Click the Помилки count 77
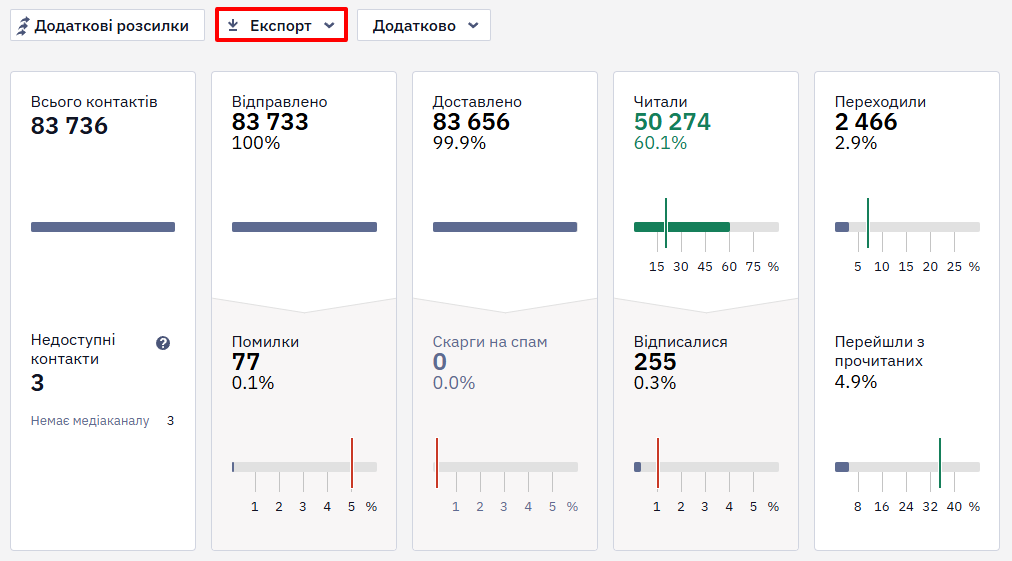 245,362
